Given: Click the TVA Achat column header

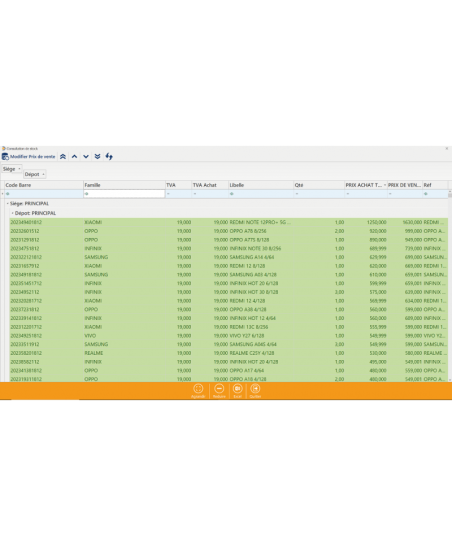Looking at the screenshot, I should click(x=210, y=185).
